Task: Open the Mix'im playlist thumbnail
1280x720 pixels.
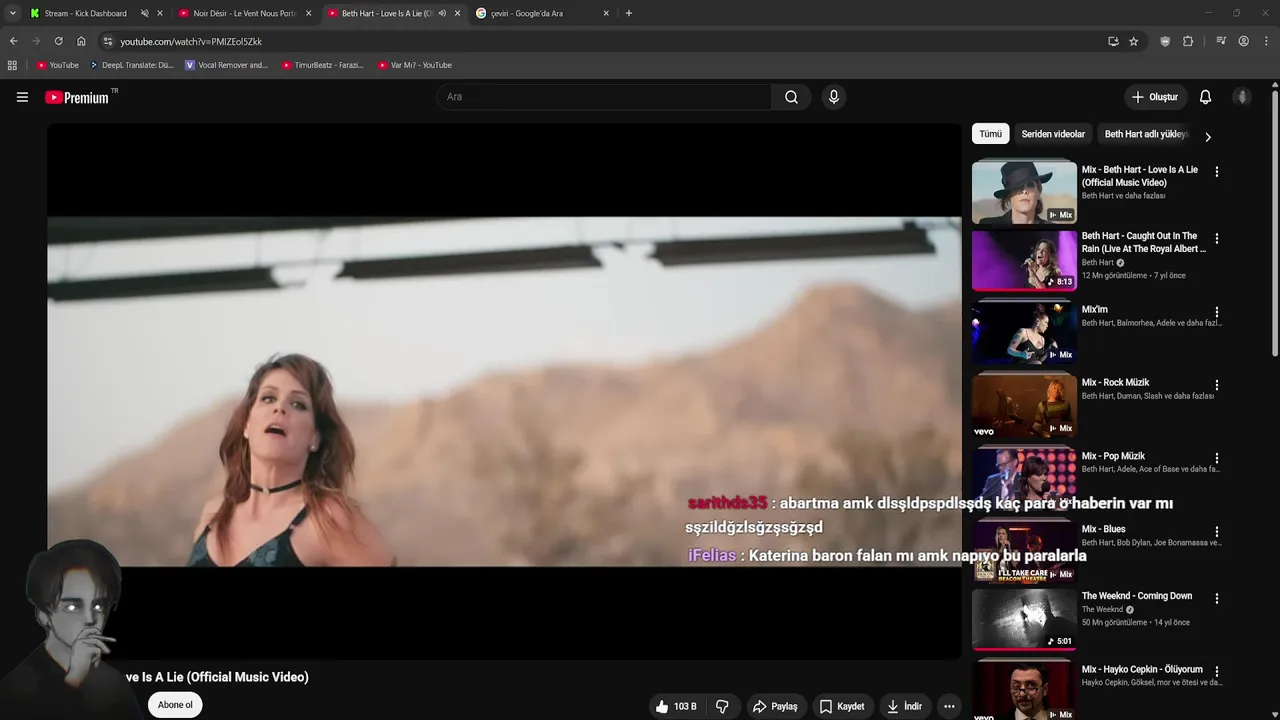Action: (1024, 332)
